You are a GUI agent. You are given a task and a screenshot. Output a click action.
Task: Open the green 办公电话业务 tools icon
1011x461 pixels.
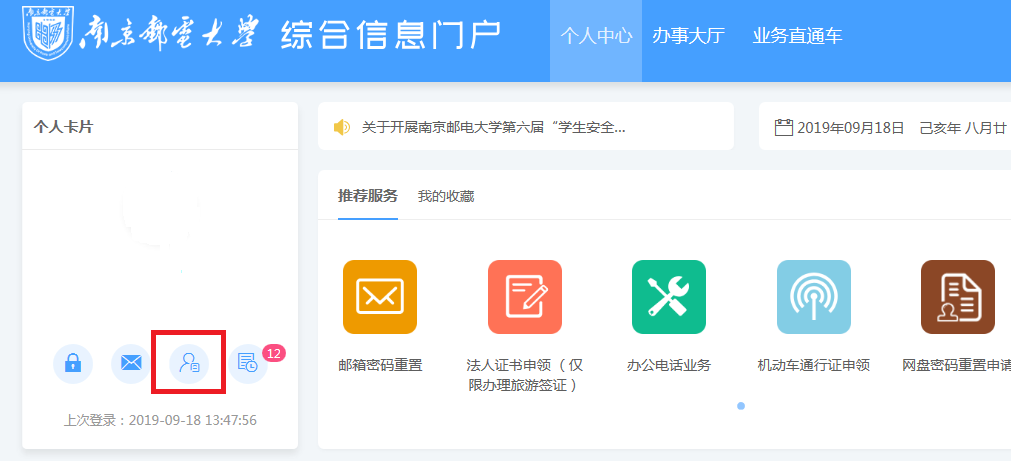[669, 297]
